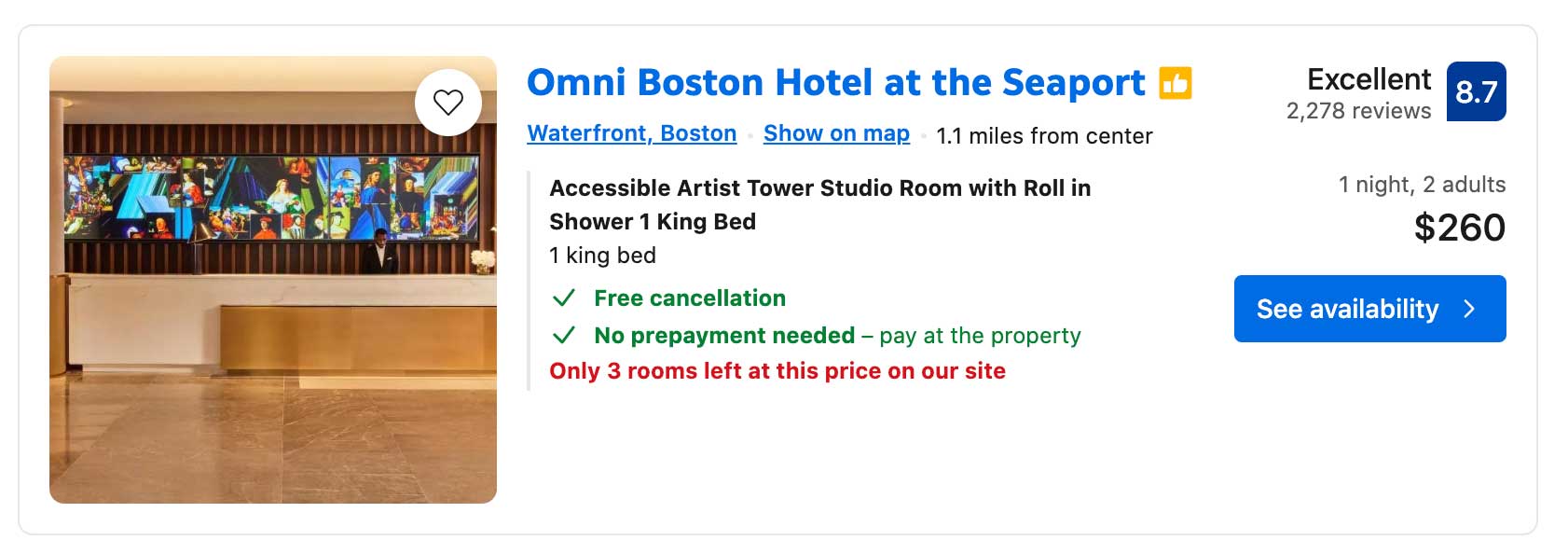Click the 2,278 reviews text
Viewport: 1568px width, 554px height.
1357,110
